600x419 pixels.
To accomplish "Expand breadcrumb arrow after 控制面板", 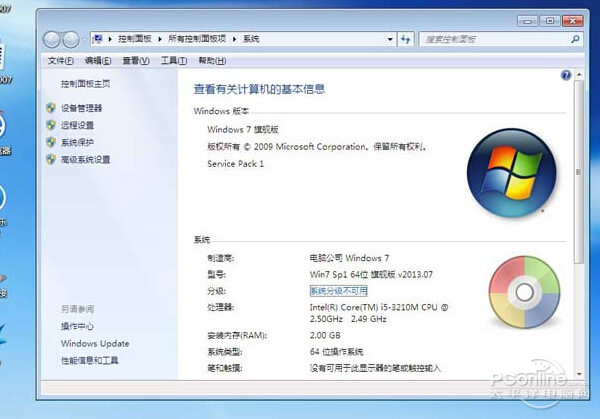I will coord(160,39).
